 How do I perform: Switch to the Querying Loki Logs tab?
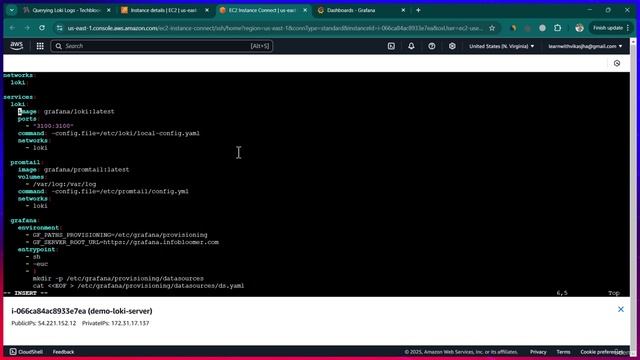point(66,10)
